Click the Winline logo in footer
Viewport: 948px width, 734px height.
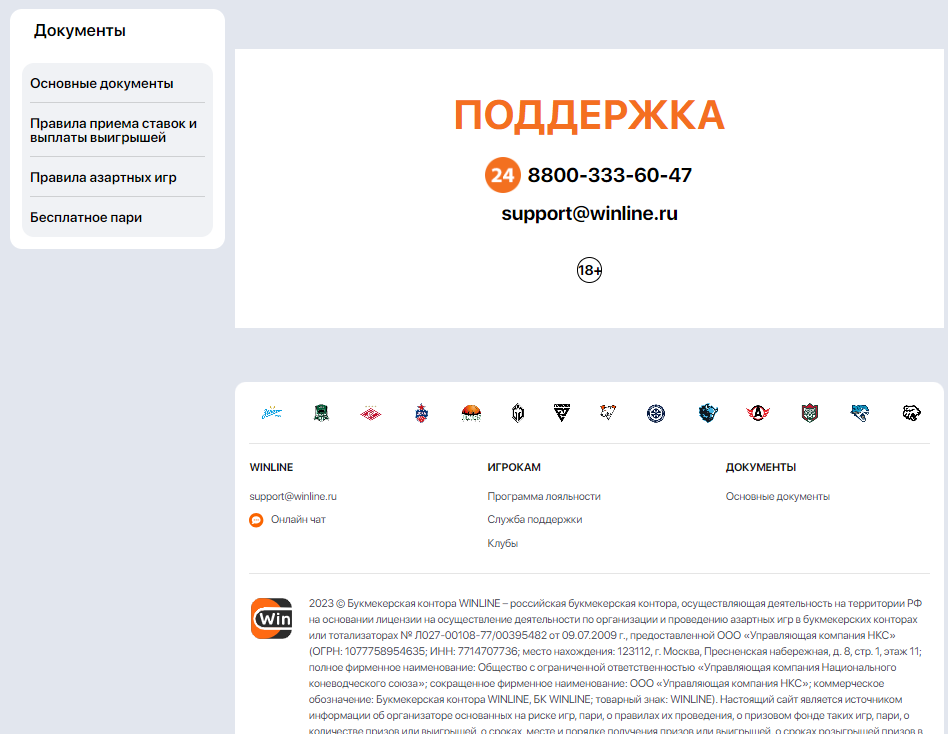(271, 619)
